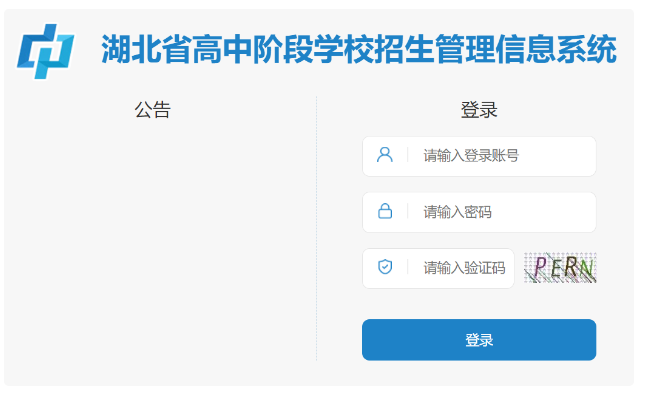The image size is (653, 407).
Task: Click the letter P in the captcha
Action: (x=540, y=267)
